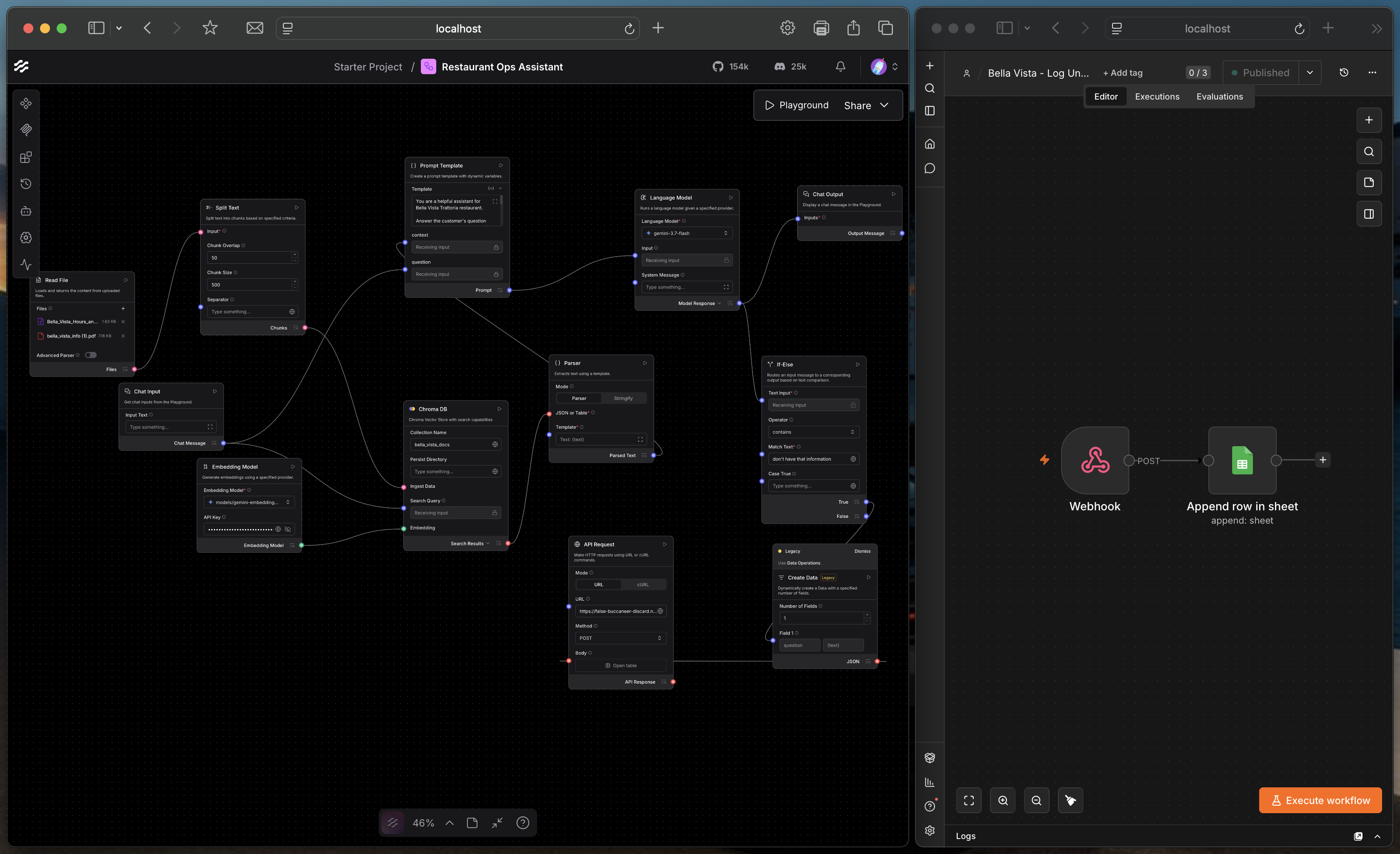
Task: Dismiss the Legacy notice
Action: tap(862, 551)
